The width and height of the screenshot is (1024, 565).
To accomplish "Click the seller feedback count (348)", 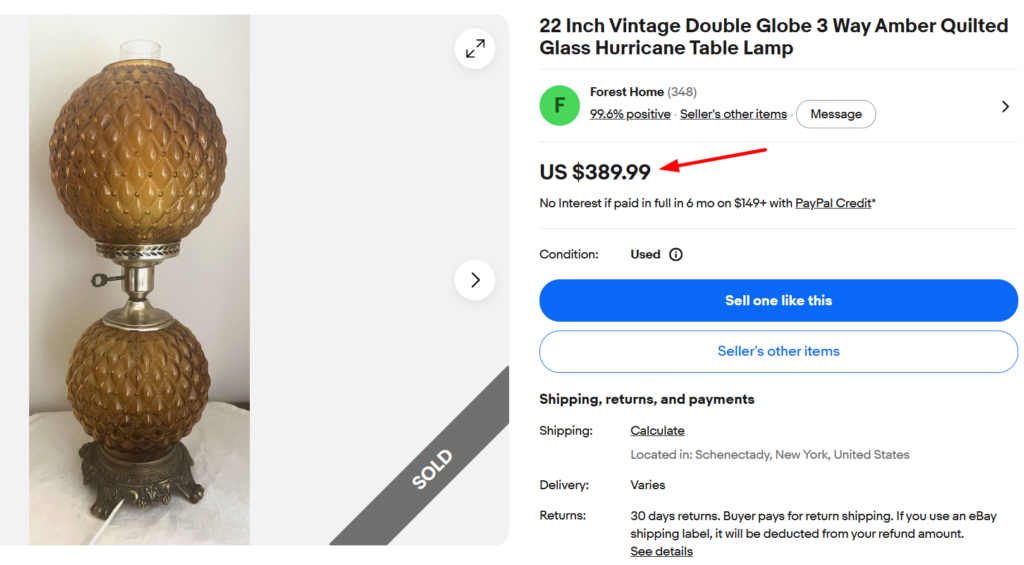I will pyautogui.click(x=682, y=92).
